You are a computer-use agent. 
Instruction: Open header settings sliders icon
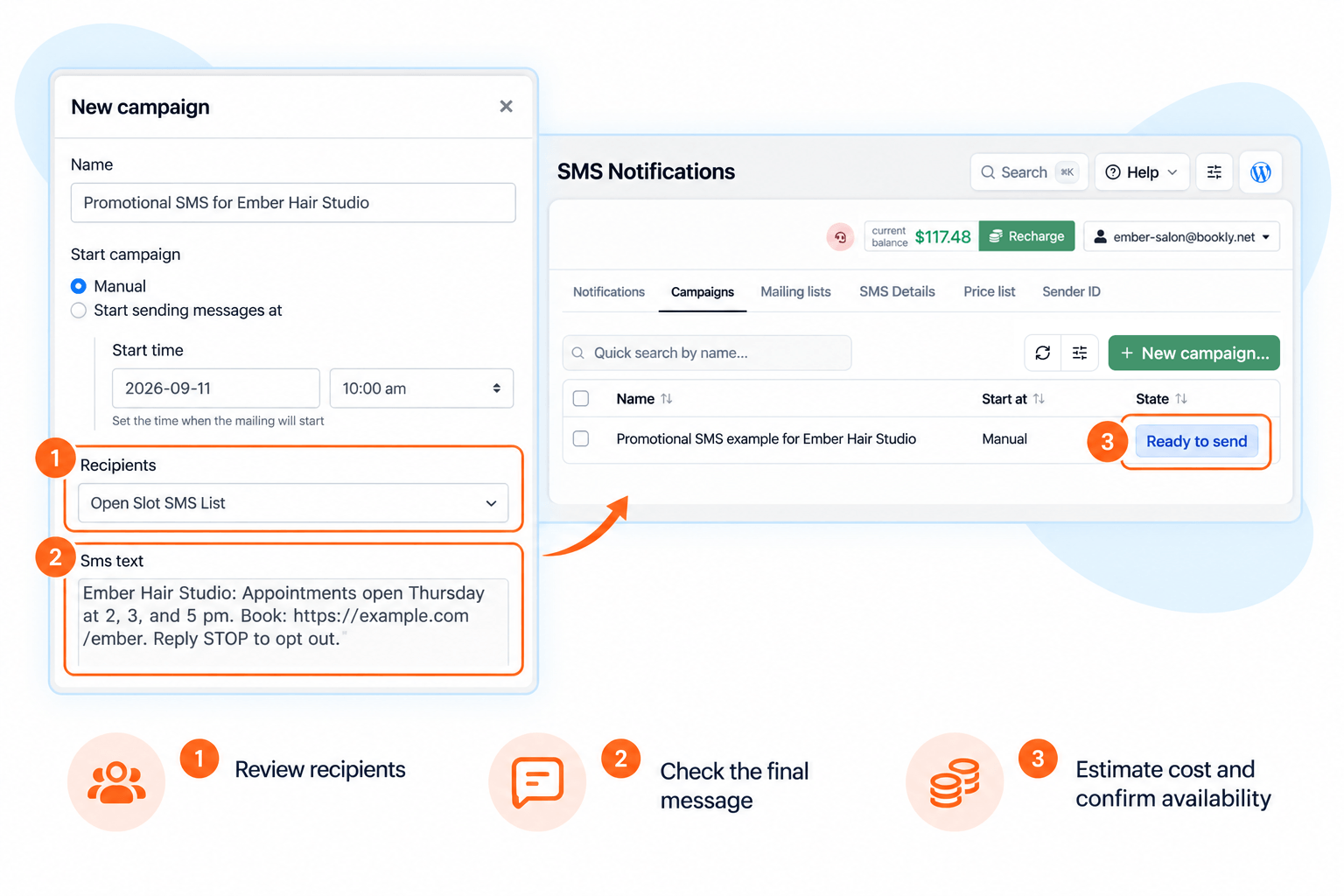point(1214,172)
